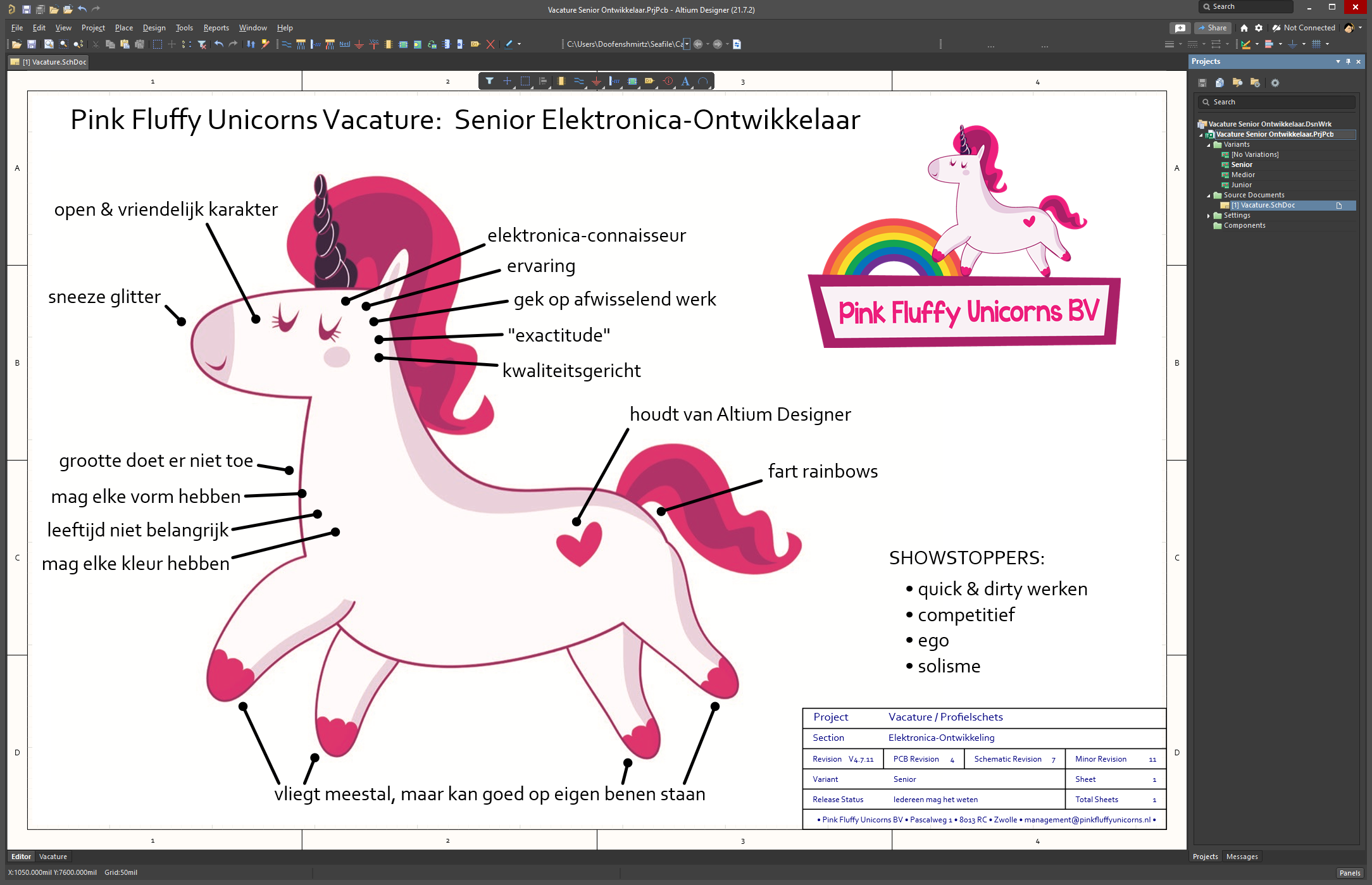Click Up/Down hierarchy arrows icon

(251, 44)
